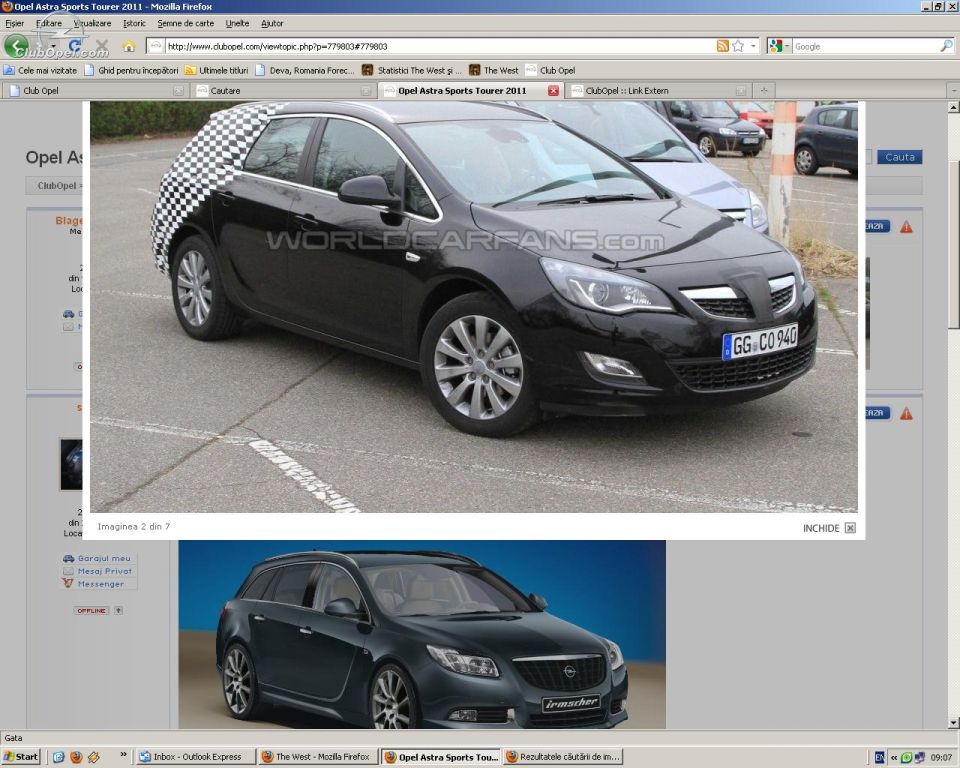
Task: Click the page scrollbar up arrow
Action: coord(953,107)
